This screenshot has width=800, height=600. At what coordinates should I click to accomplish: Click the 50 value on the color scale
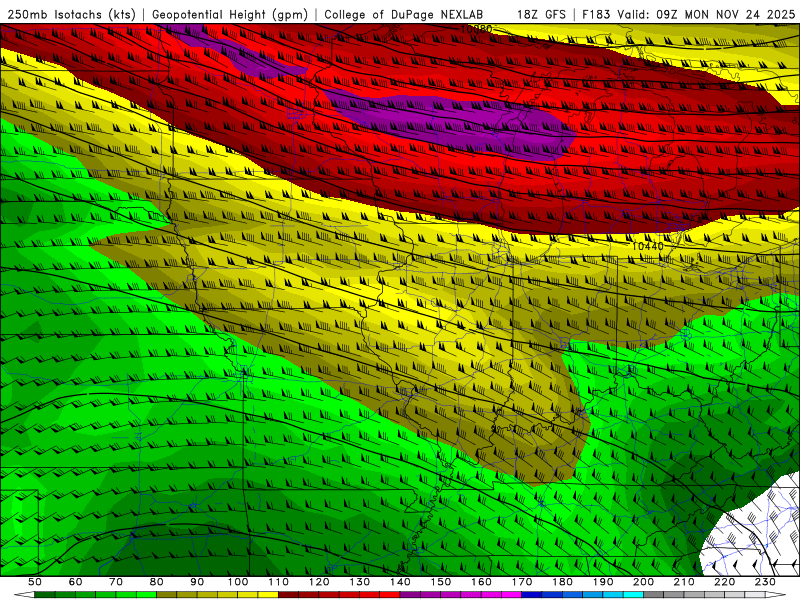(x=35, y=582)
